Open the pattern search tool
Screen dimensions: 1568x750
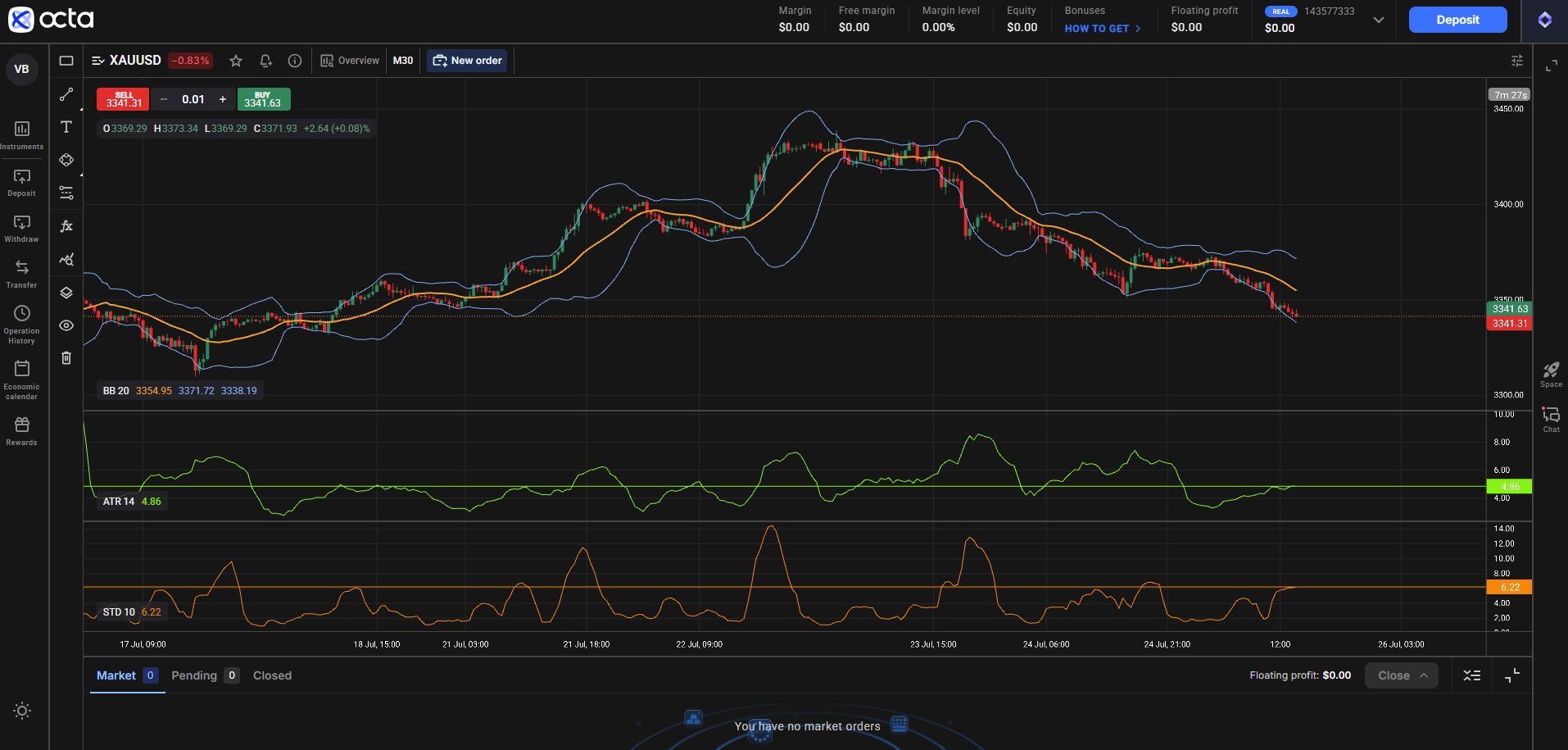pos(66,259)
